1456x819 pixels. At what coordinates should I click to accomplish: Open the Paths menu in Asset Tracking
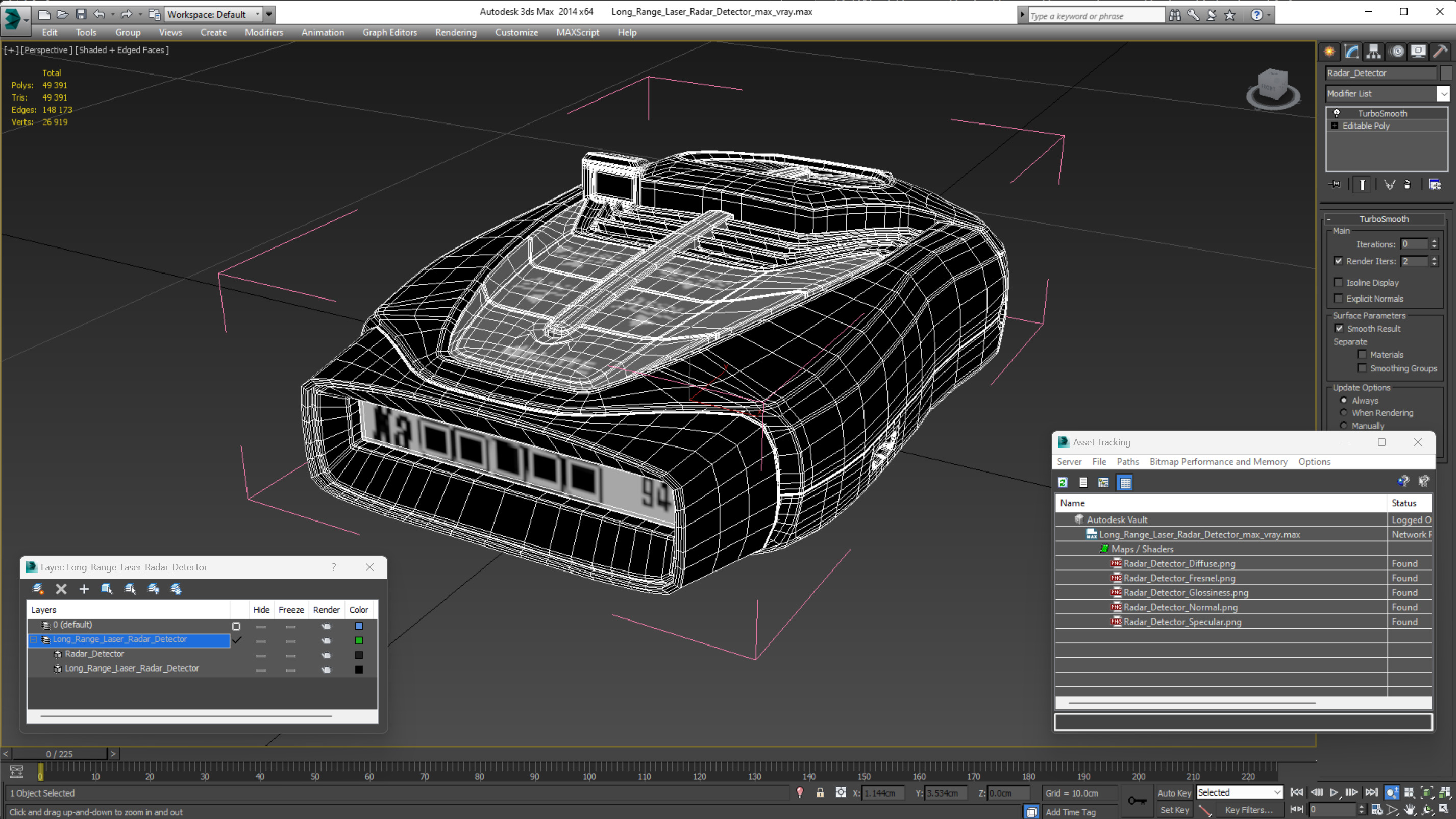tap(1127, 461)
